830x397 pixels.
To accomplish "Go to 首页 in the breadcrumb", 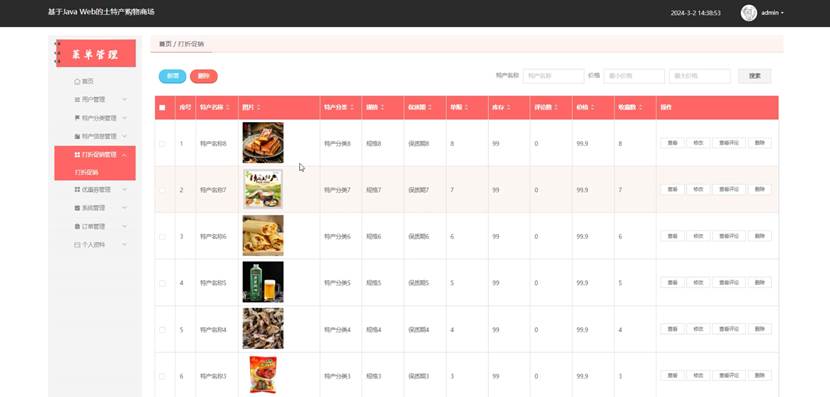I will 165,44.
